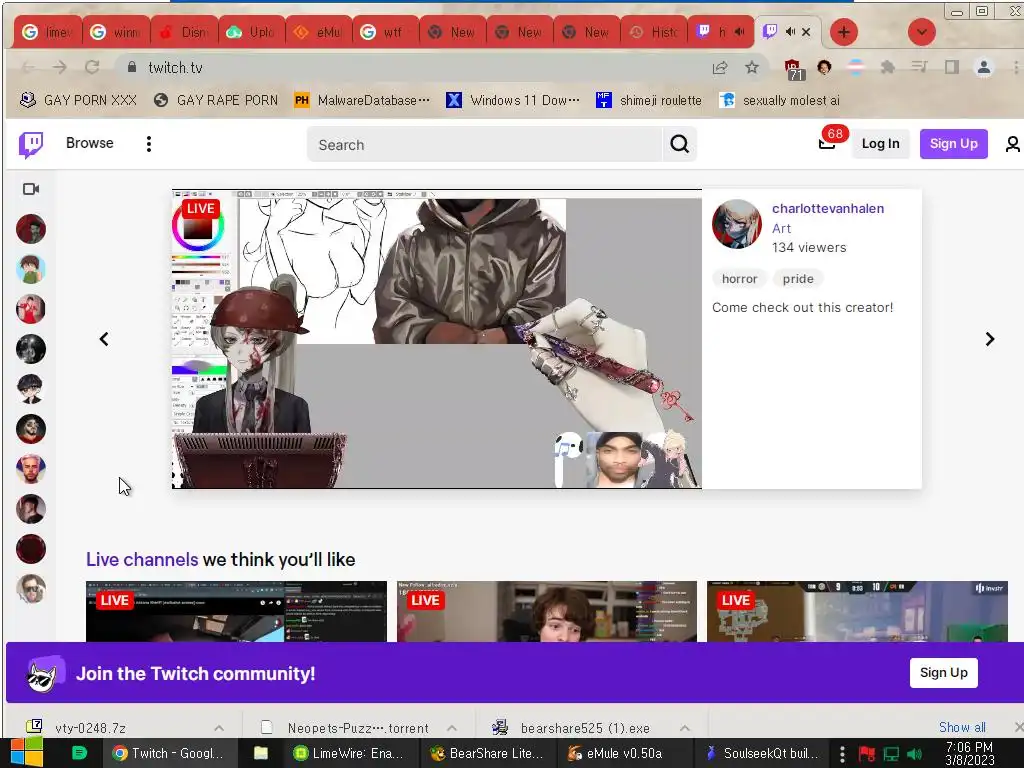
Task: Close the downloads shelf with the X
Action: click(1017, 727)
